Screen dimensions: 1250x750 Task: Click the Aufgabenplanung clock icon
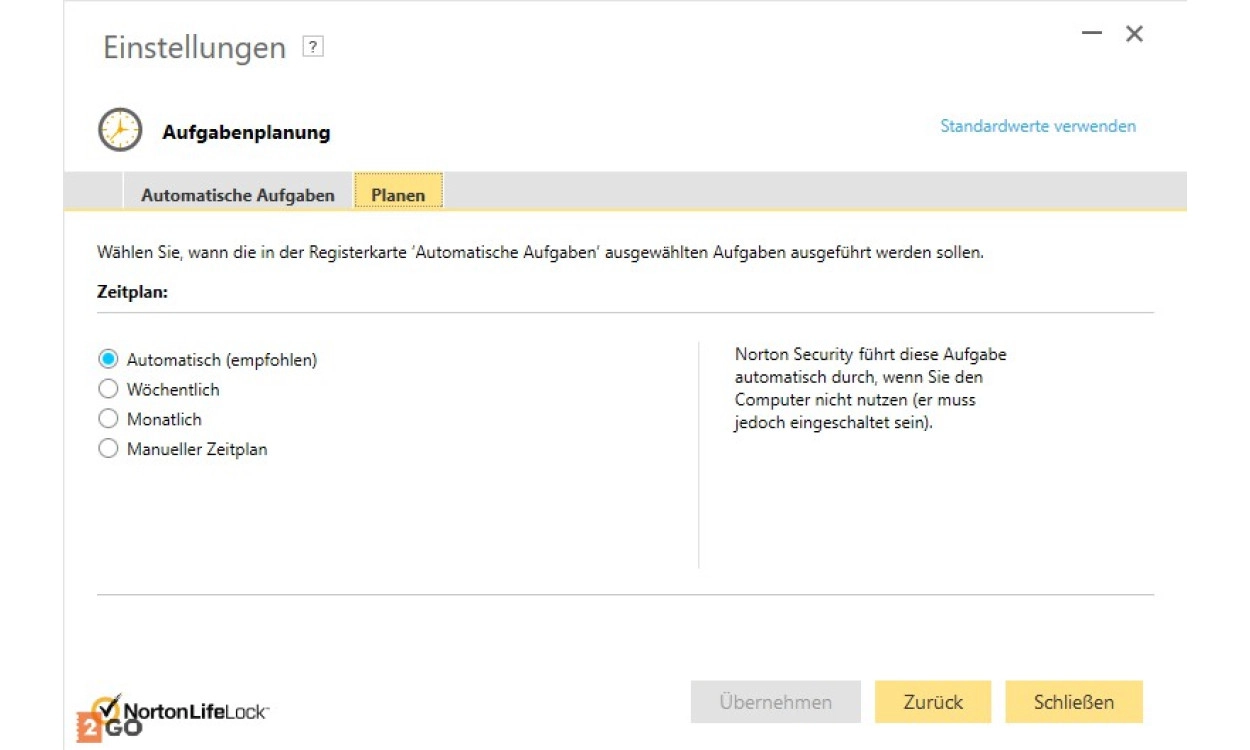(x=120, y=130)
